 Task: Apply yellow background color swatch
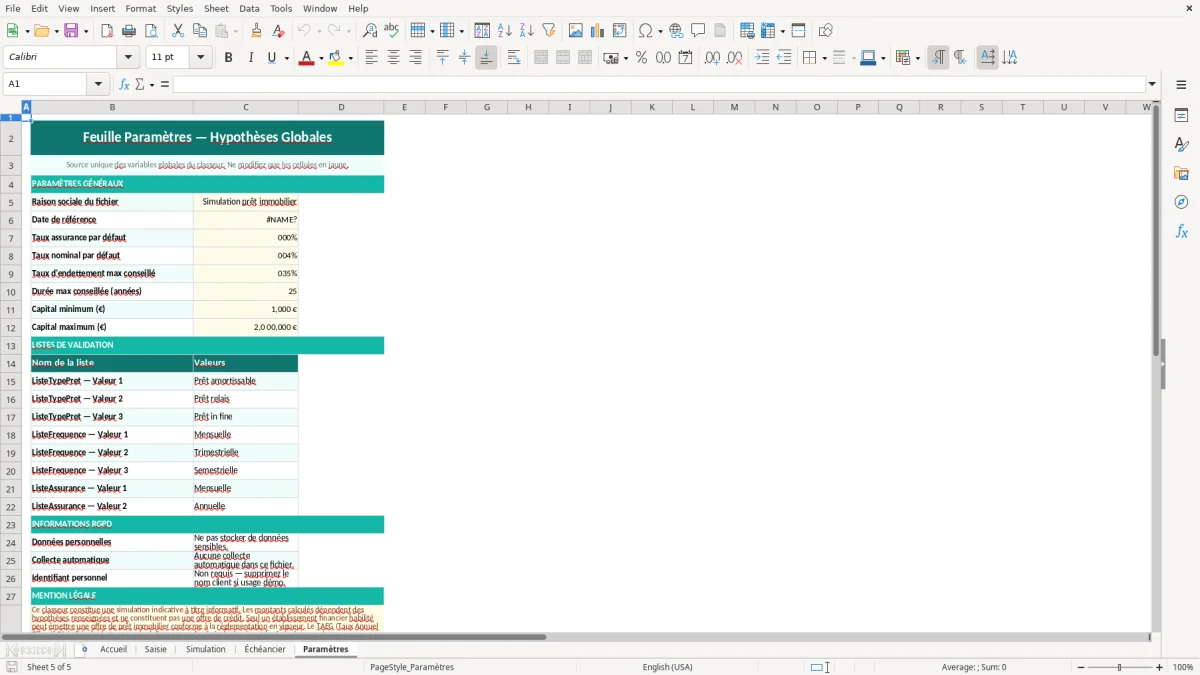336,58
